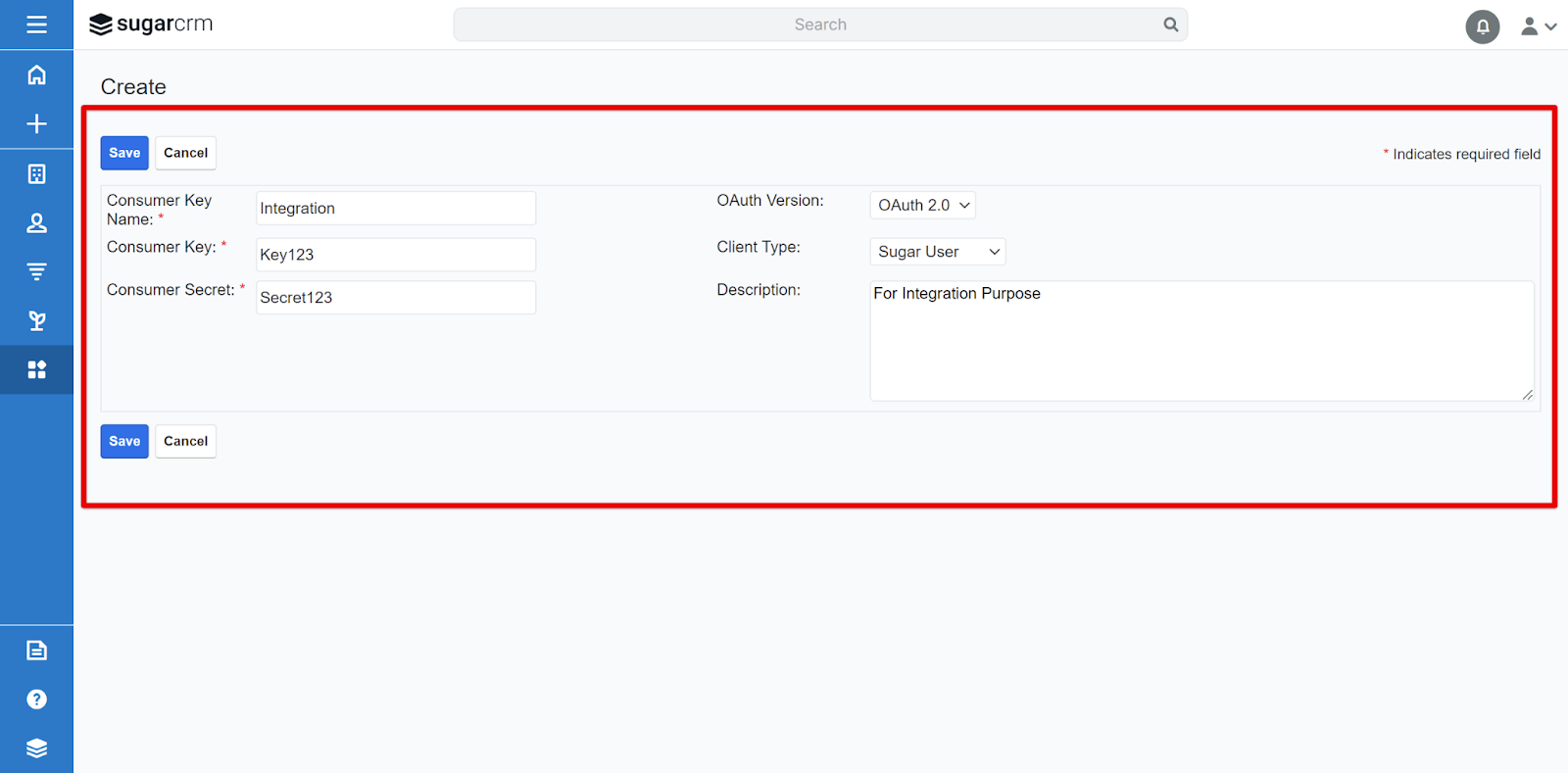Click the top Save button

tap(124, 153)
